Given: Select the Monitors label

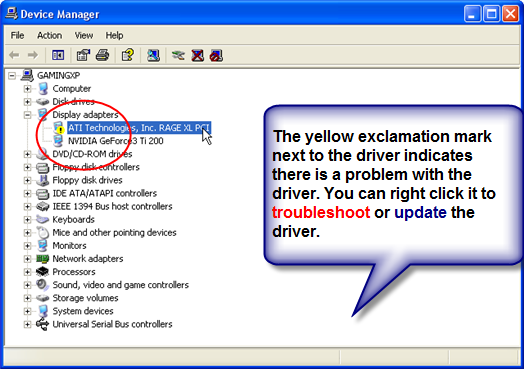Looking at the screenshot, I should (x=69, y=246).
